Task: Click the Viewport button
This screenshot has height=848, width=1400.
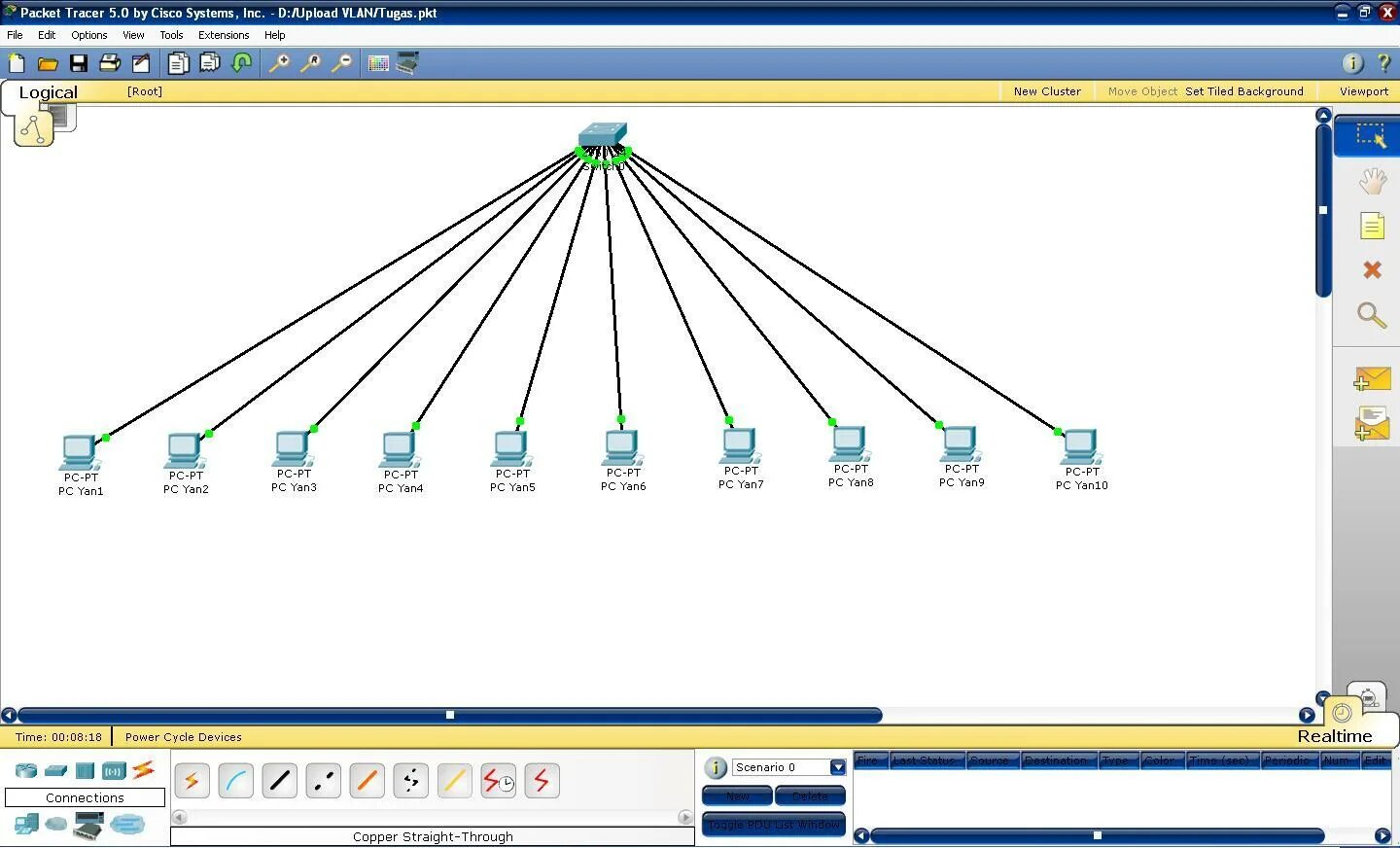Action: 1363,91
